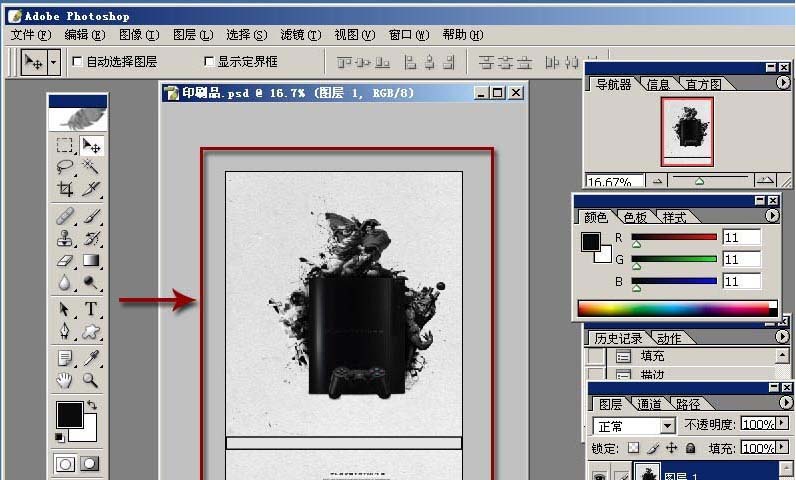This screenshot has width=796, height=480.
Task: Toggle lock image pixels brush icon
Action: (653, 448)
